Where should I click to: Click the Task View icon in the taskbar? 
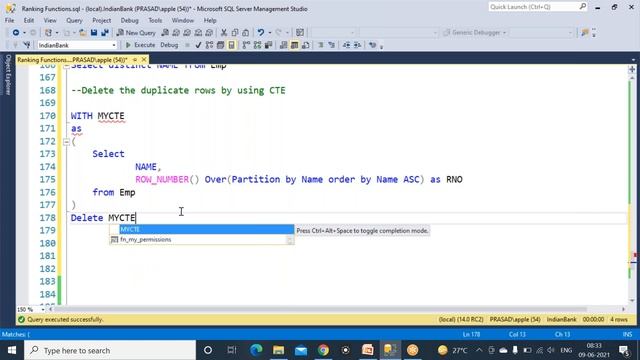pos(231,350)
